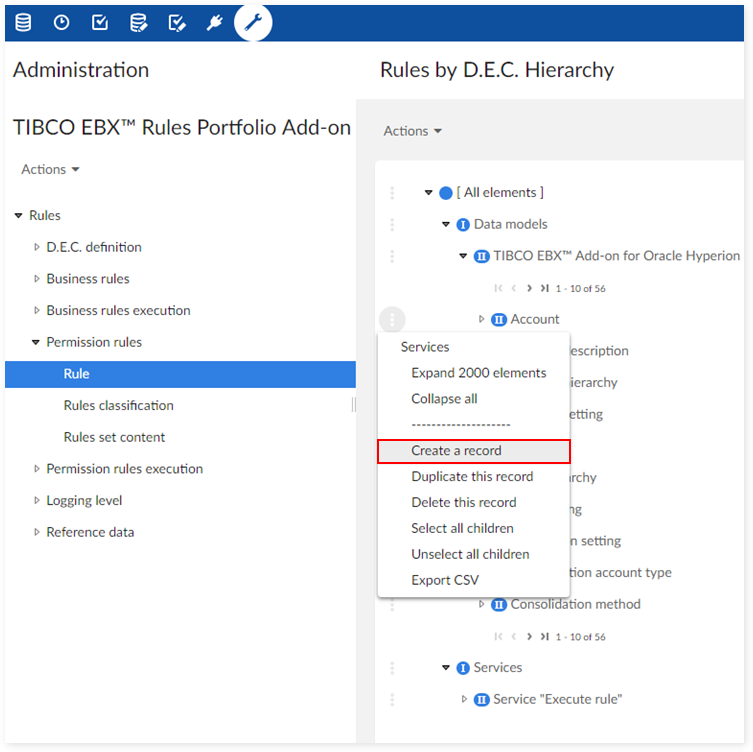
Task: Click the blue circle icon of All elements
Action: click(446, 193)
